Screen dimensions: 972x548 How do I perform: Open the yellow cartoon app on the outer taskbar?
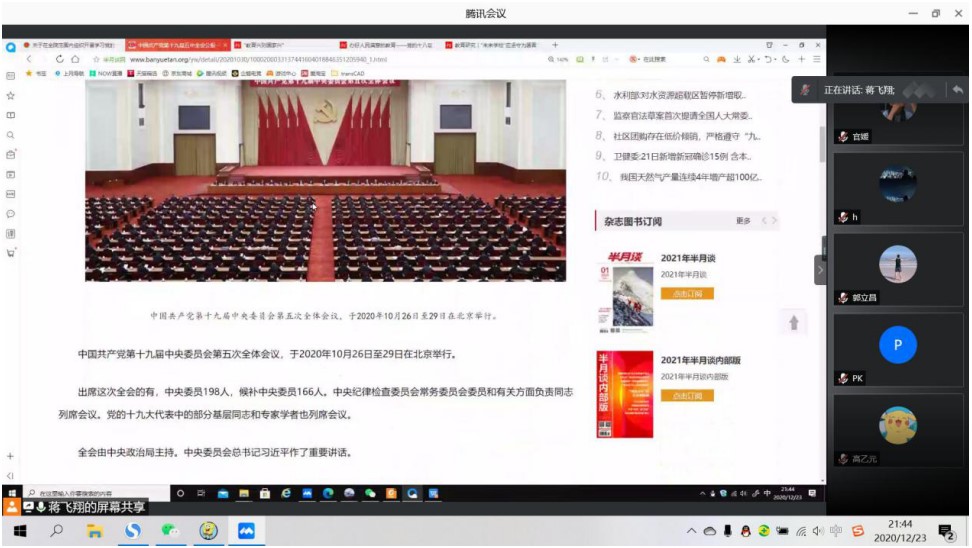coord(209,531)
